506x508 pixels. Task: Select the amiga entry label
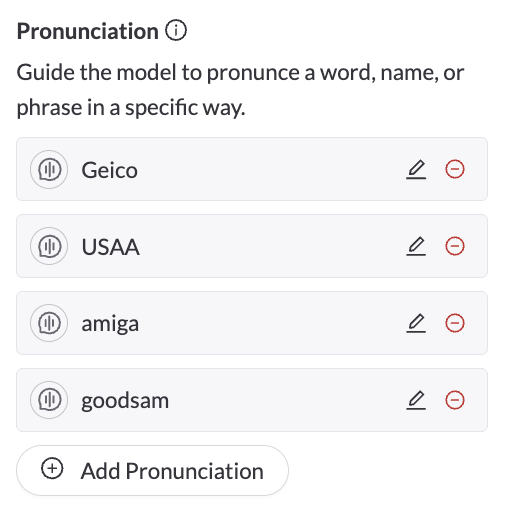[110, 324]
